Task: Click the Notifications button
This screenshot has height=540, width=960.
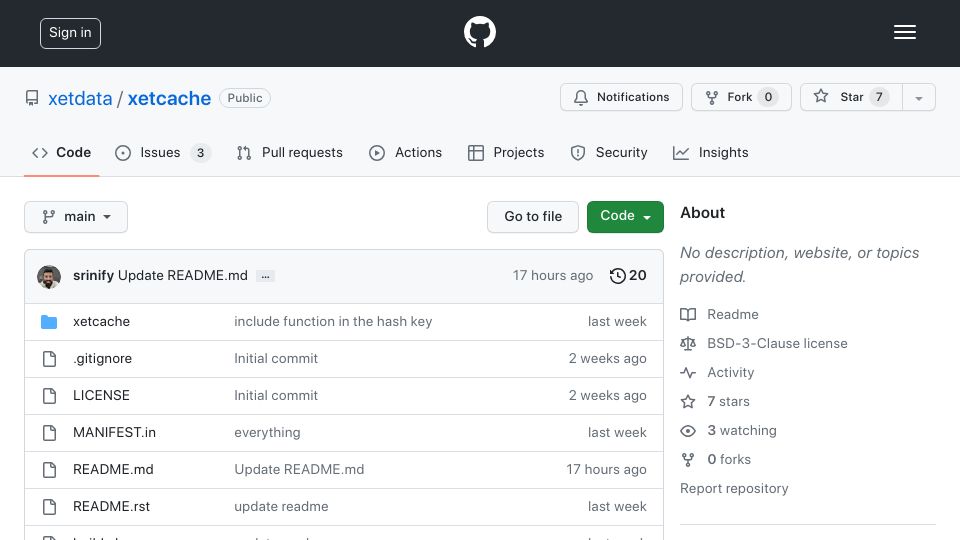Action: click(x=621, y=97)
